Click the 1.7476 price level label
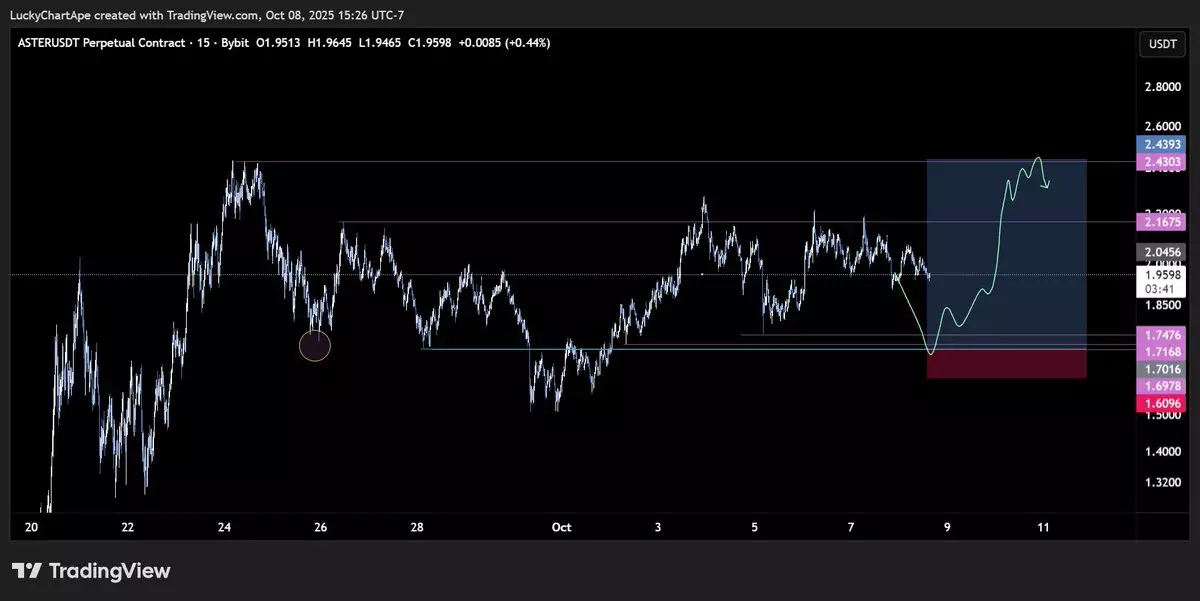This screenshot has width=1200, height=601. click(1161, 335)
